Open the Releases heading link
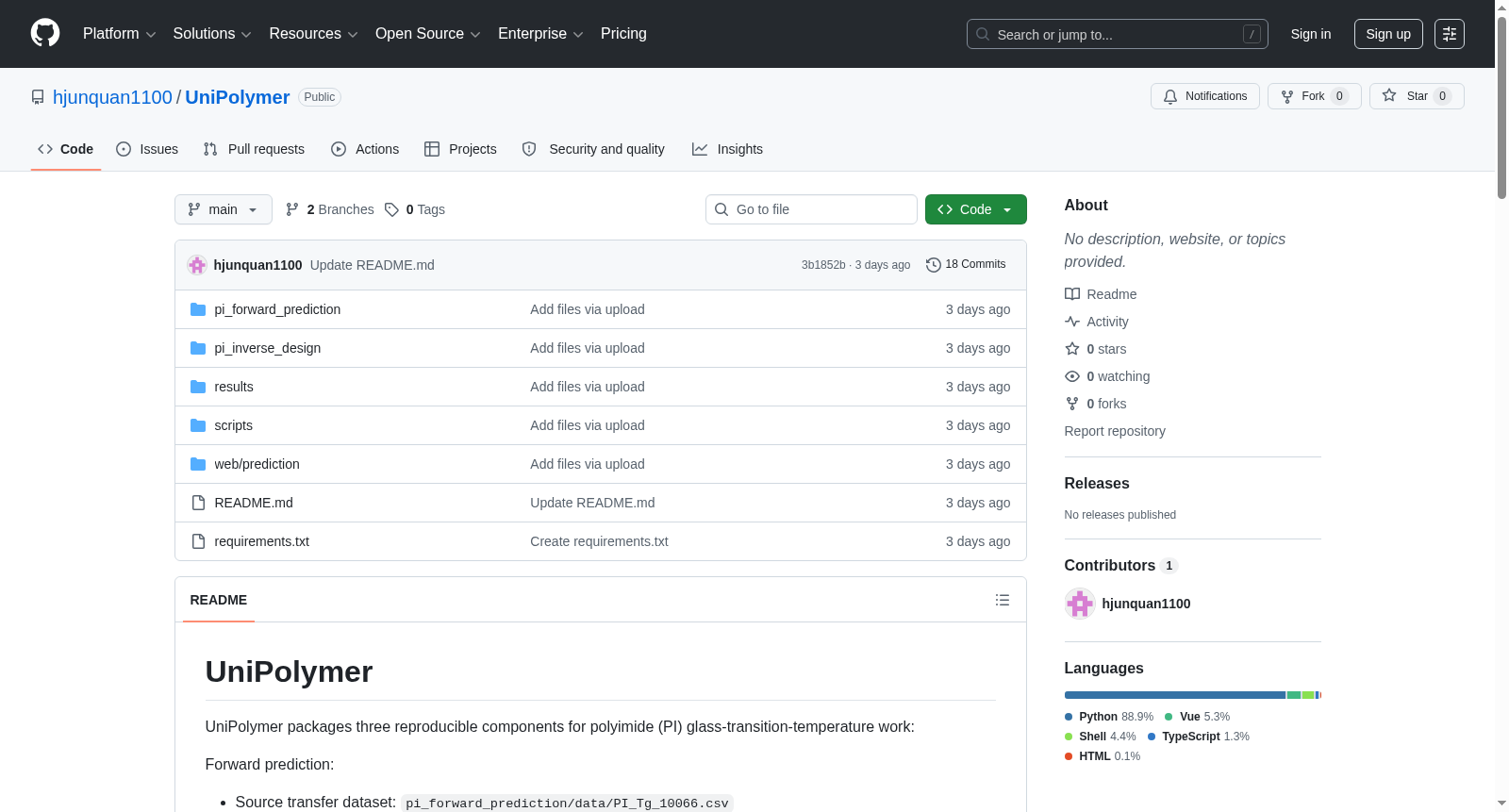Screen dimensions: 1509x812 click(1097, 483)
